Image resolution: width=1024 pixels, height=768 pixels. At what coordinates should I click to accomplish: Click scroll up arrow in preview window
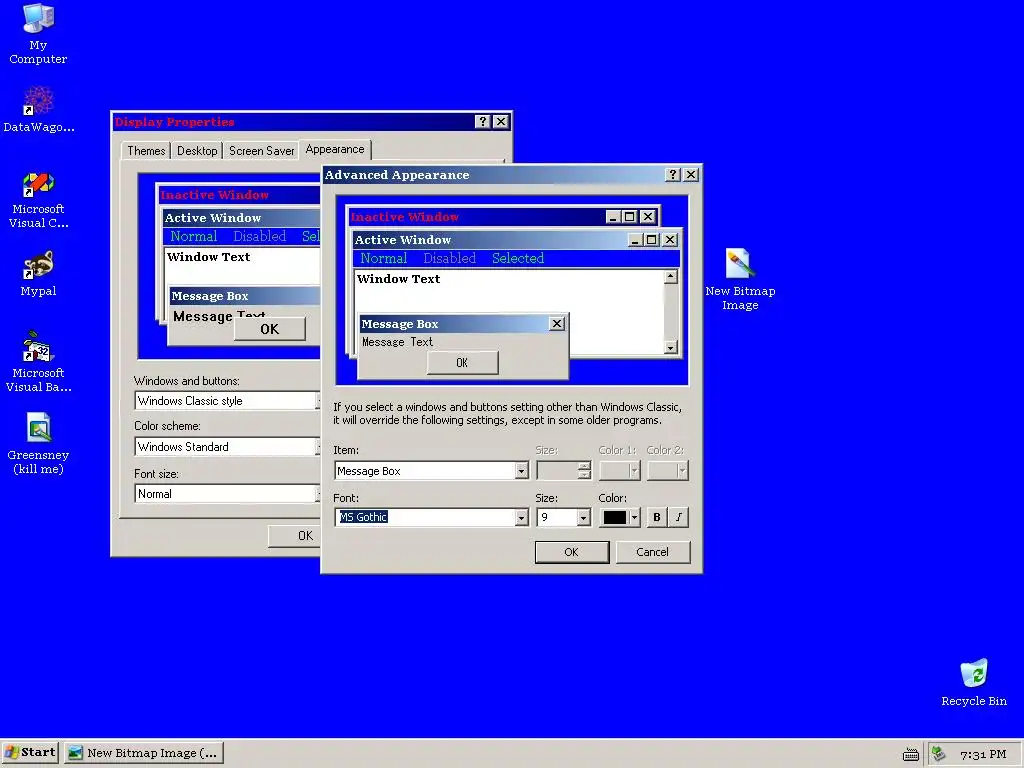click(x=671, y=277)
